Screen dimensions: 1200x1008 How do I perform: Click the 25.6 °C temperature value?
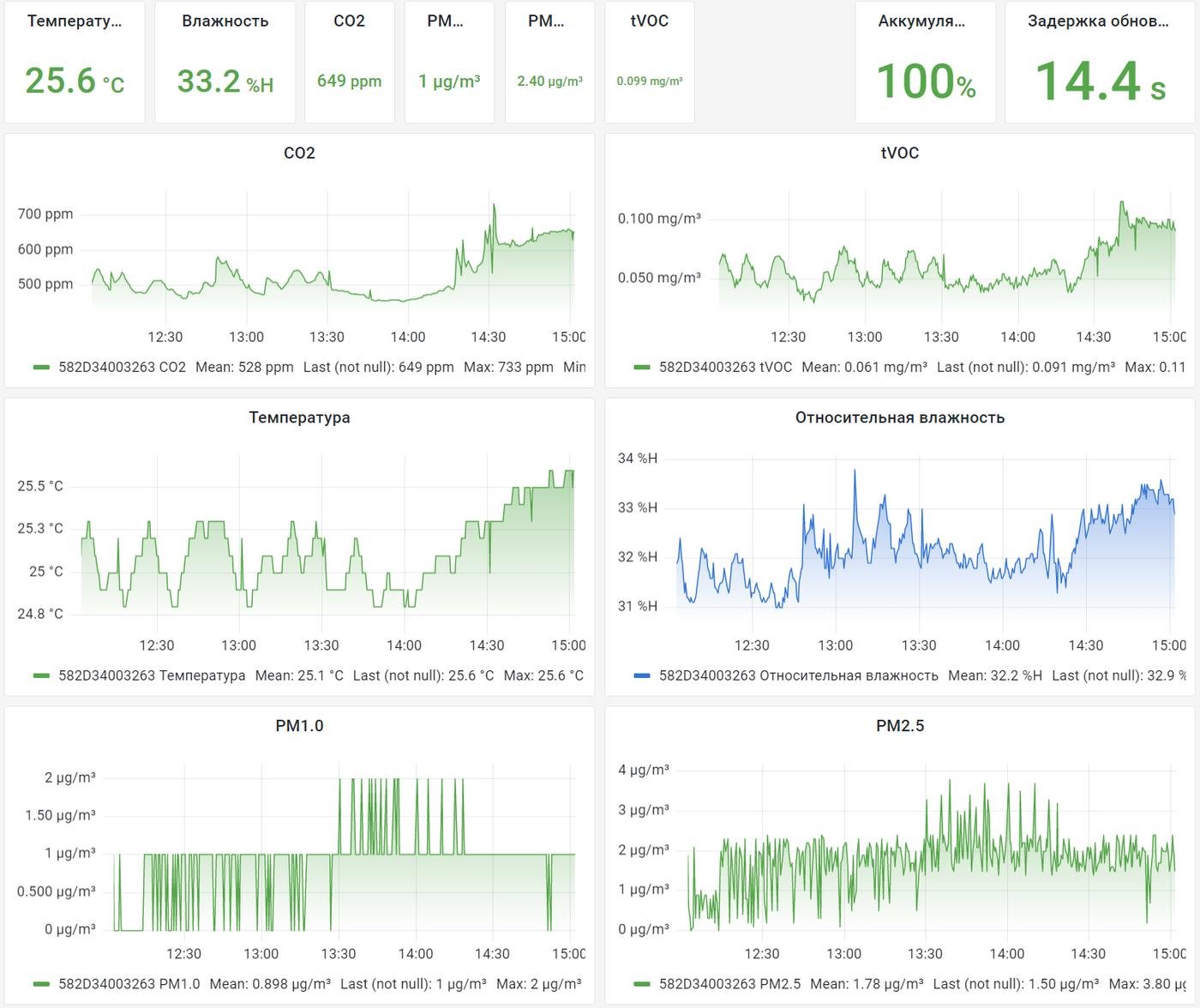click(75, 81)
